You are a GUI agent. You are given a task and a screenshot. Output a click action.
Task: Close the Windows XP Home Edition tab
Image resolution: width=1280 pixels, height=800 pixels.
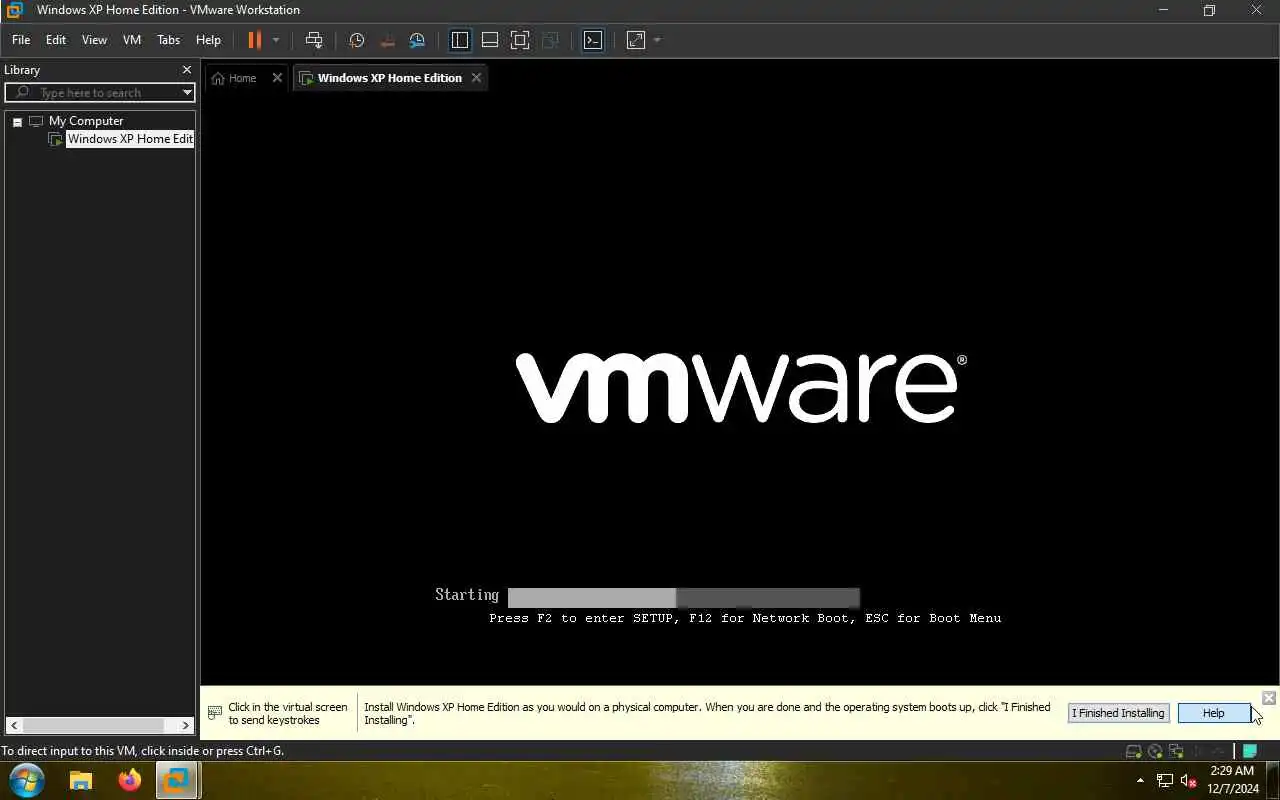476,78
